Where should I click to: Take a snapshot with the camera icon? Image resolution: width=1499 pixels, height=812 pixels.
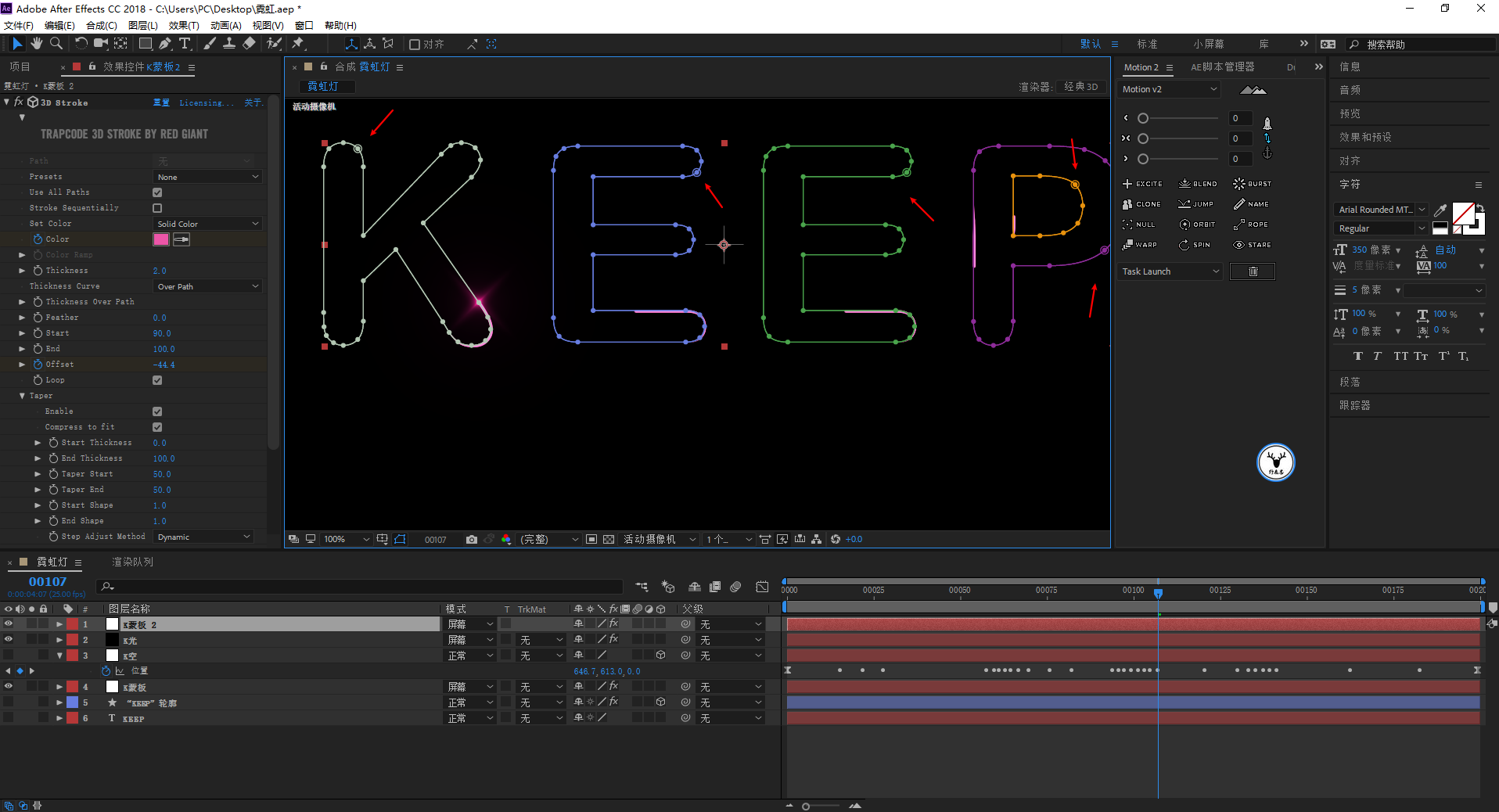click(472, 539)
